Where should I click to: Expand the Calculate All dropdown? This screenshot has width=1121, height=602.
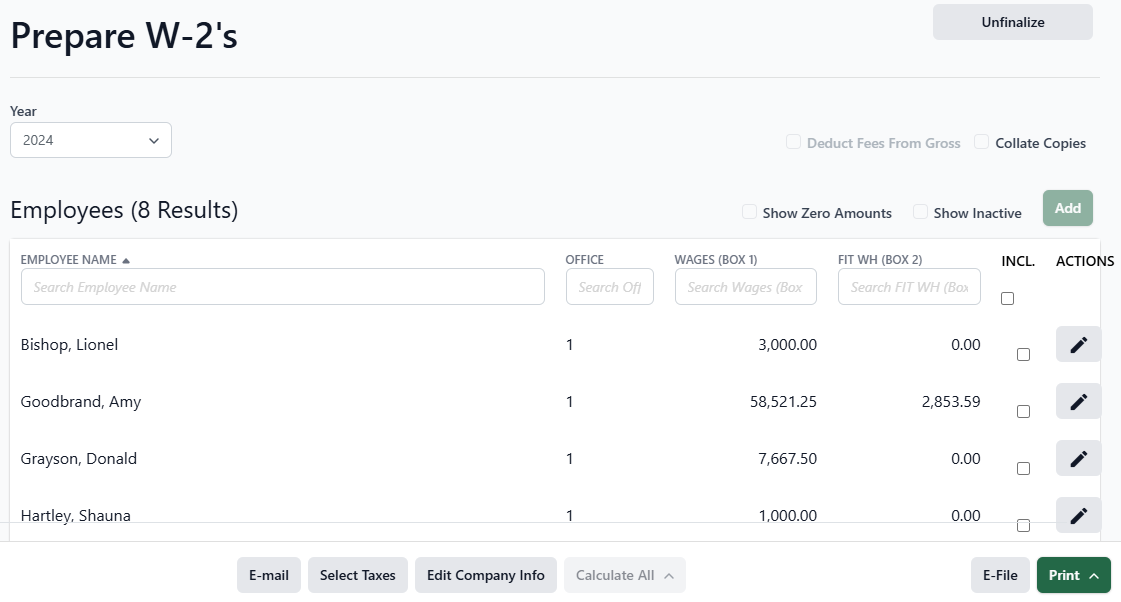(x=624, y=575)
